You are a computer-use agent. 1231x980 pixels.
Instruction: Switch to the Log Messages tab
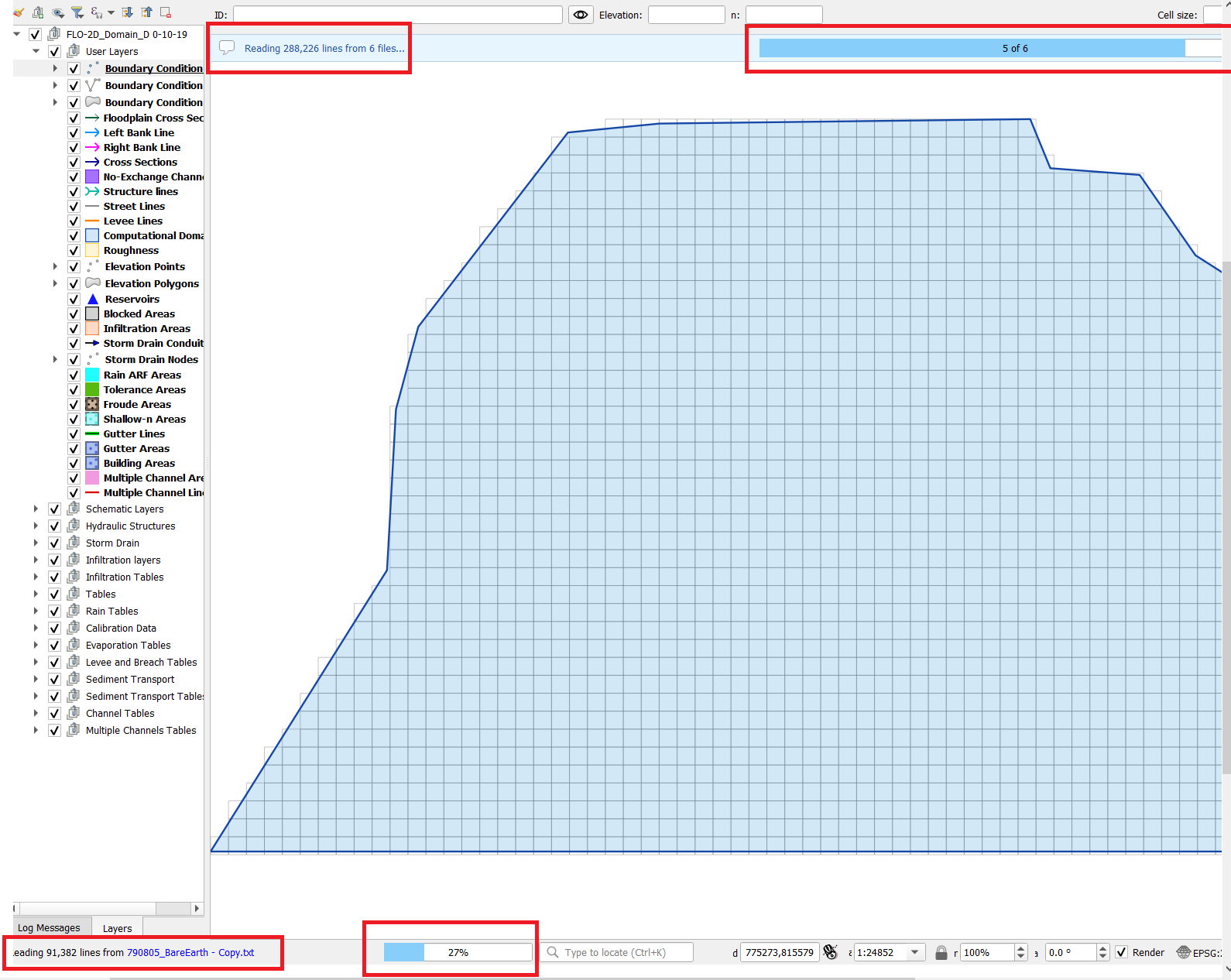[49, 927]
